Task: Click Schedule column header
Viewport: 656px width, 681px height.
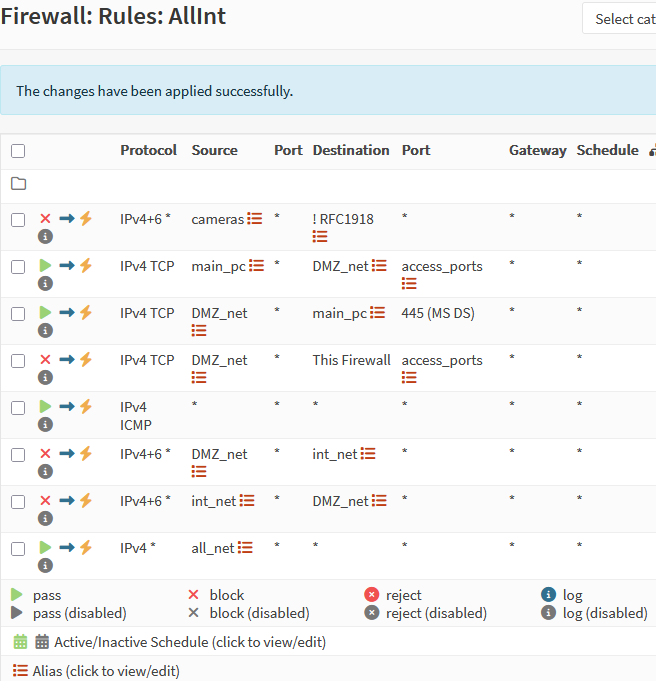Action: coord(607,150)
